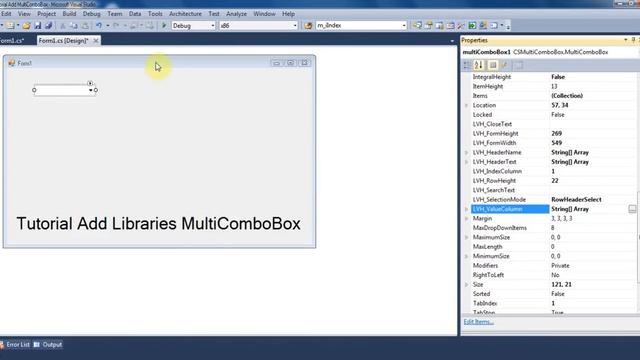Click the Form1 title bar in designer
The height and width of the screenshot is (360, 640).
159,63
